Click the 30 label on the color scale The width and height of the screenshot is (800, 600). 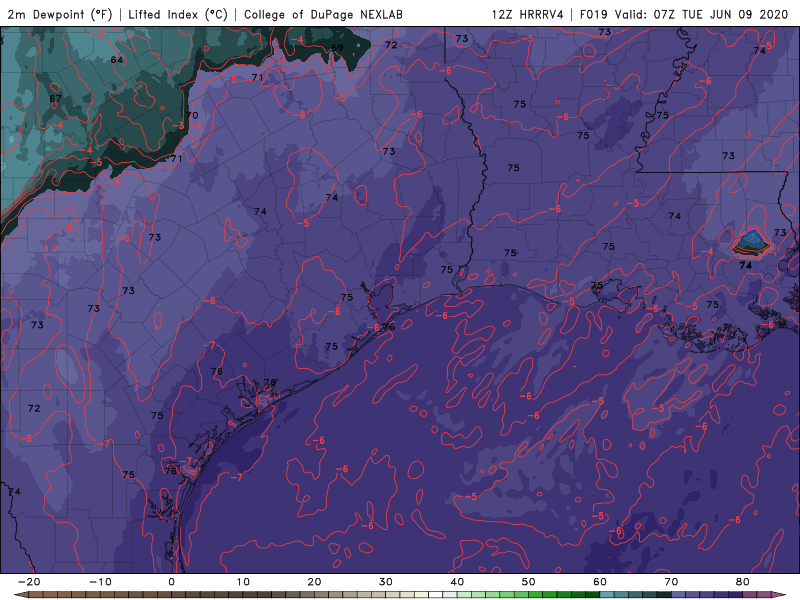click(386, 582)
